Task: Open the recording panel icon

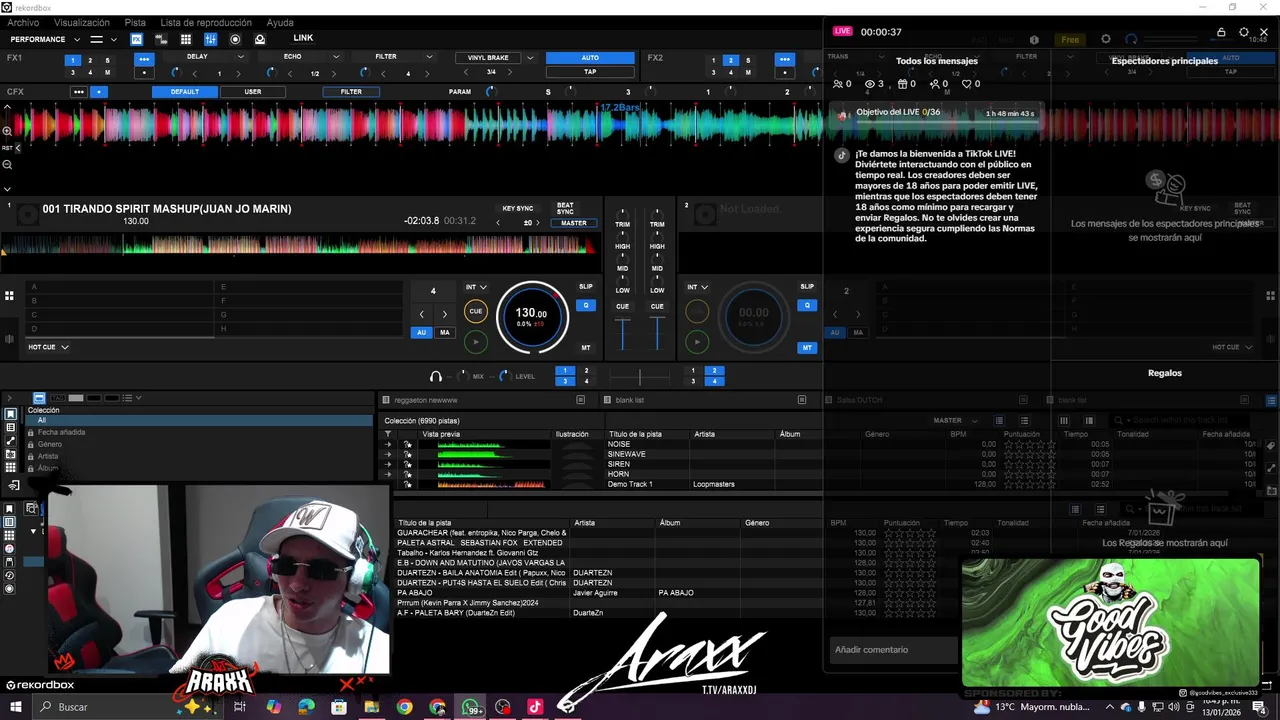Action: pyautogui.click(x=235, y=39)
